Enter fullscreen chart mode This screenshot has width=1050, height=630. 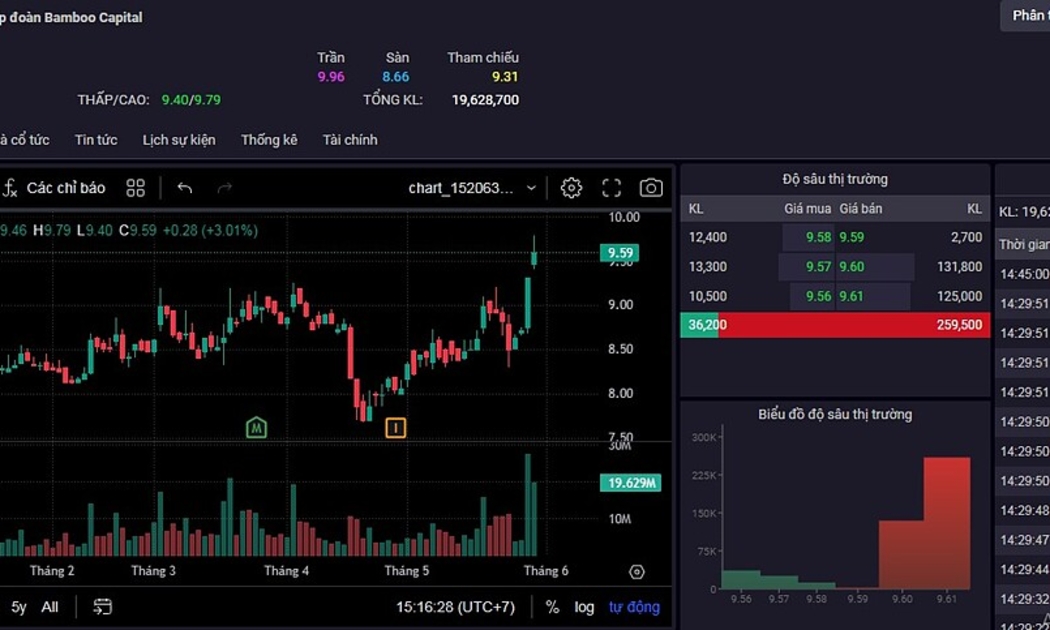[x=611, y=188]
